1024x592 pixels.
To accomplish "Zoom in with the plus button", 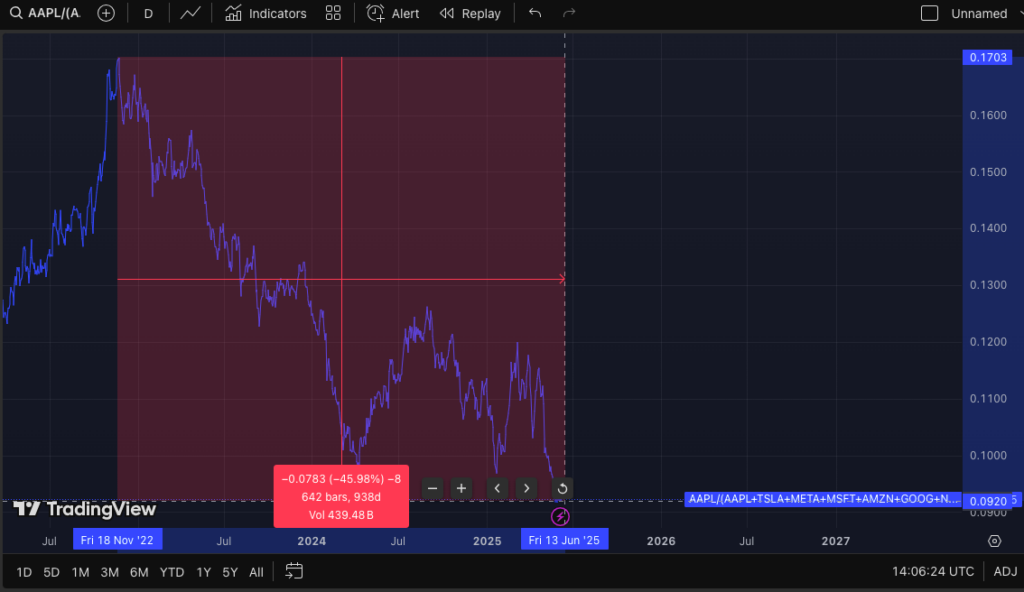I will click(x=461, y=488).
